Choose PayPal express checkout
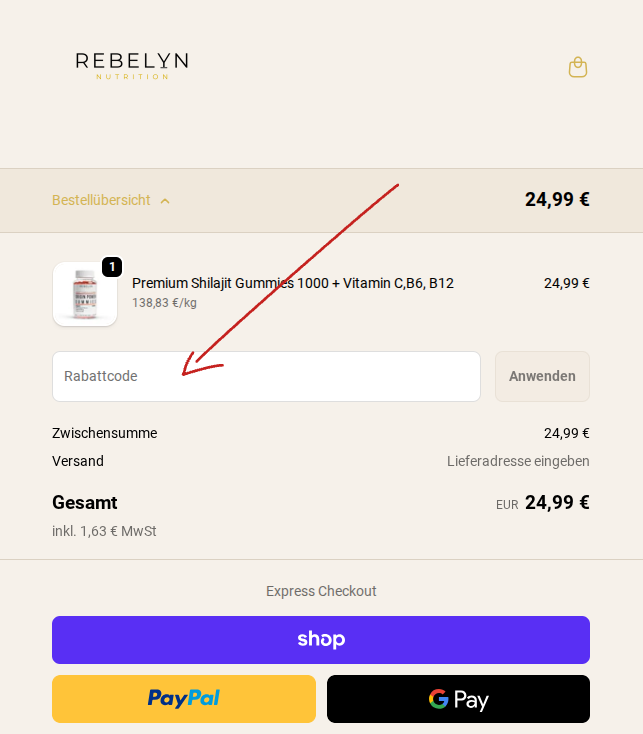Image resolution: width=643 pixels, height=734 pixels. pyautogui.click(x=184, y=699)
